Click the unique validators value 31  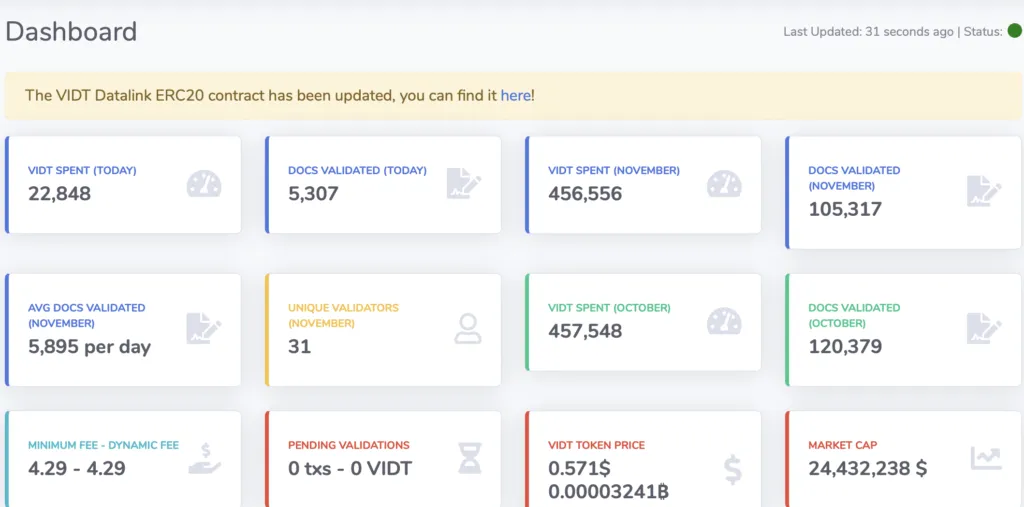click(x=299, y=346)
